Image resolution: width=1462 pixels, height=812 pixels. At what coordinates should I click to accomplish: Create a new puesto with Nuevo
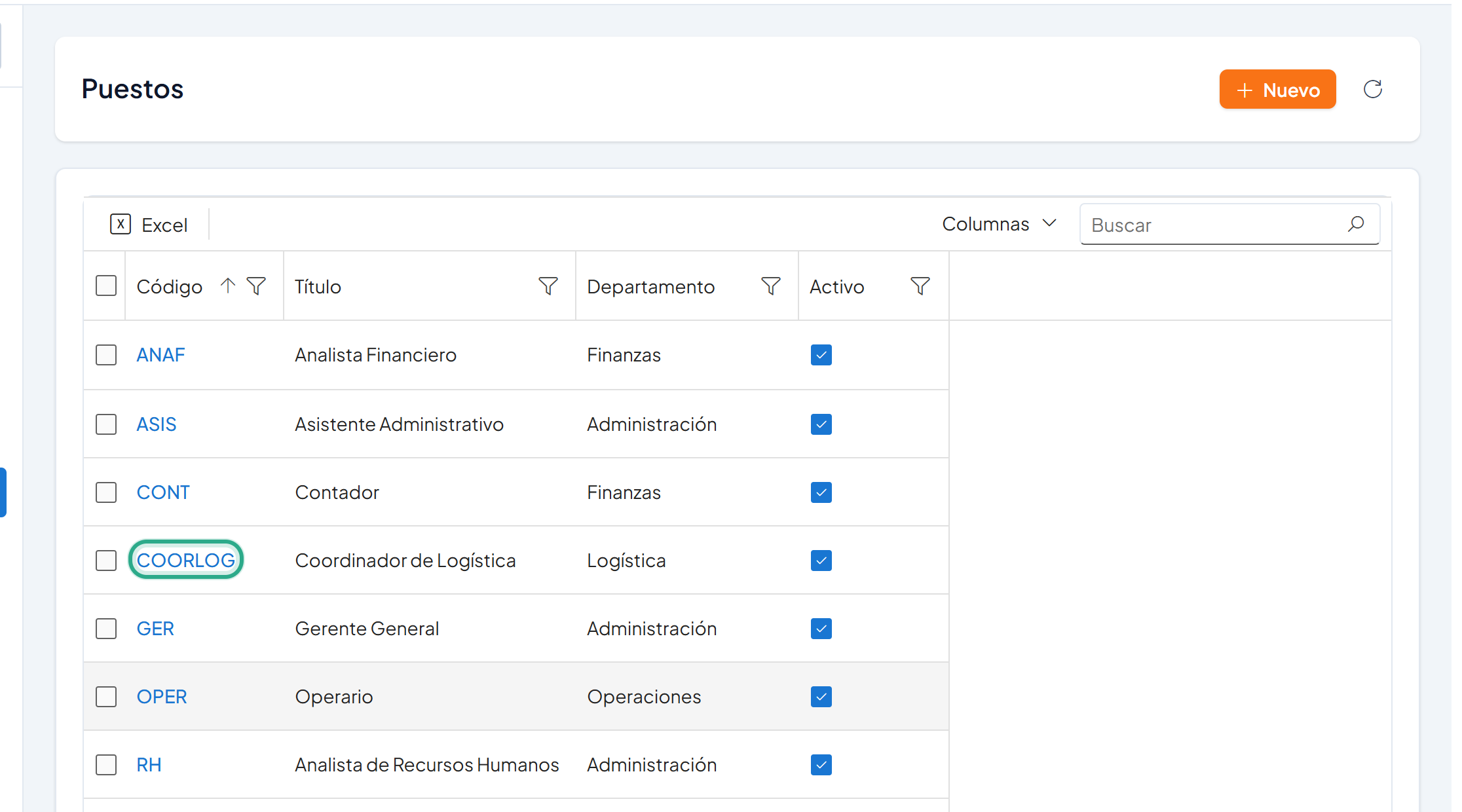click(1277, 89)
